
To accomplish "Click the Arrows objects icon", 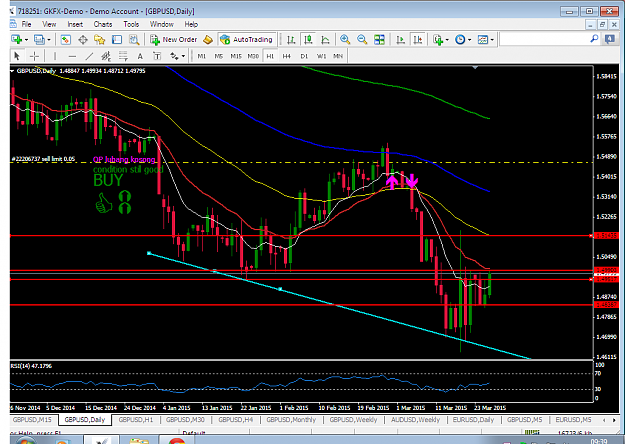I will tap(175, 56).
